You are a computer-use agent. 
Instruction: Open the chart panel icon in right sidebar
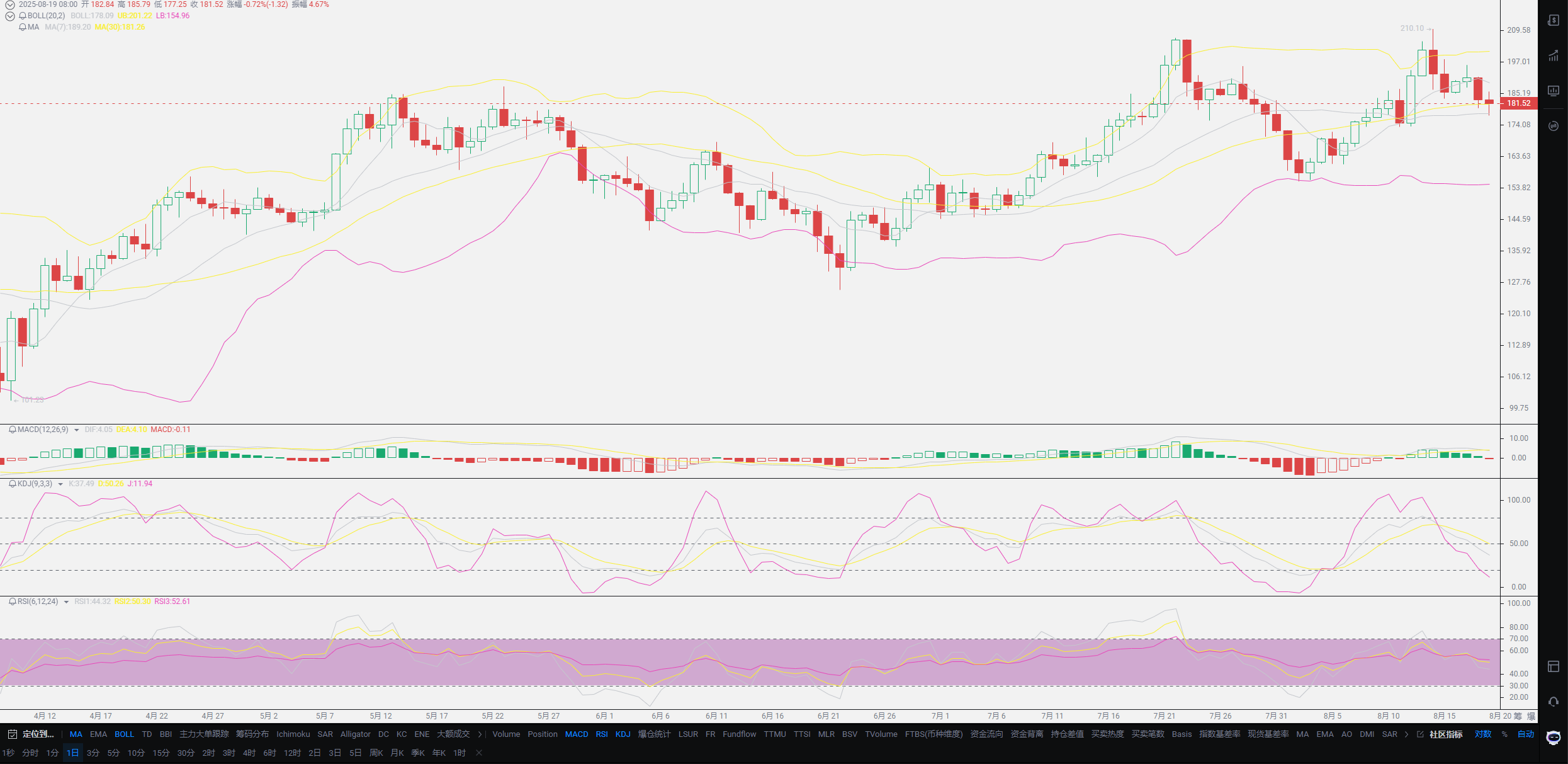(1554, 91)
